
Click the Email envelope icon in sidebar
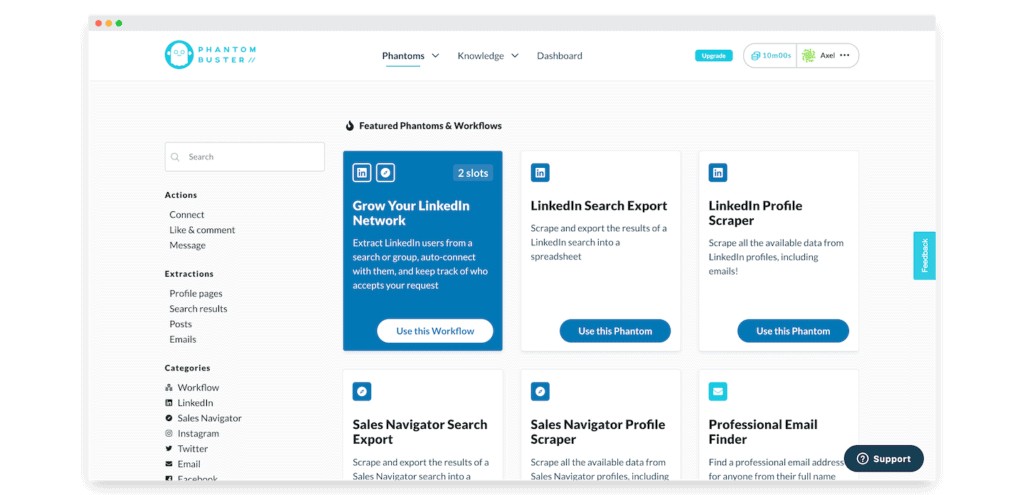tap(168, 464)
